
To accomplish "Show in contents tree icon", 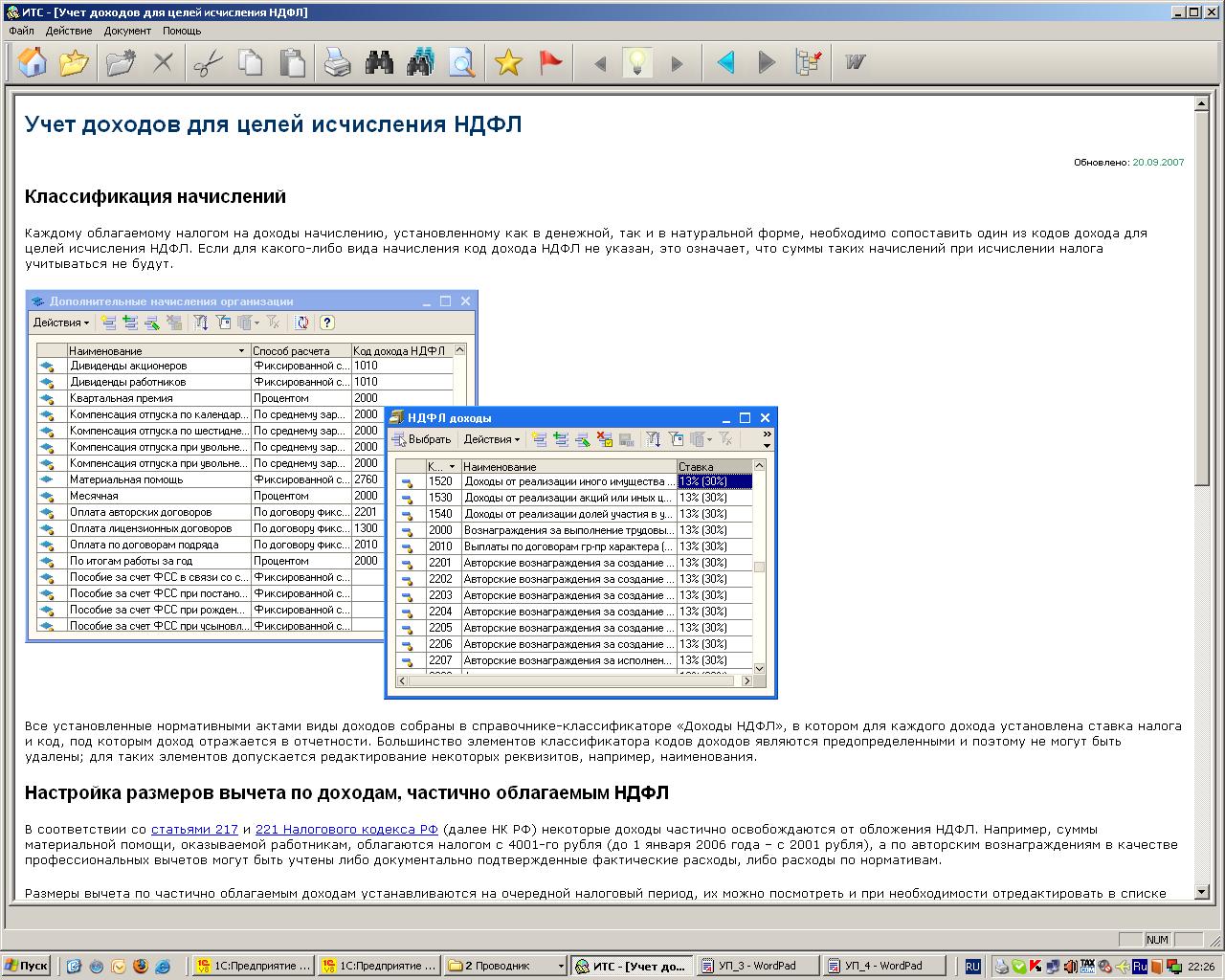I will pyautogui.click(x=809, y=63).
